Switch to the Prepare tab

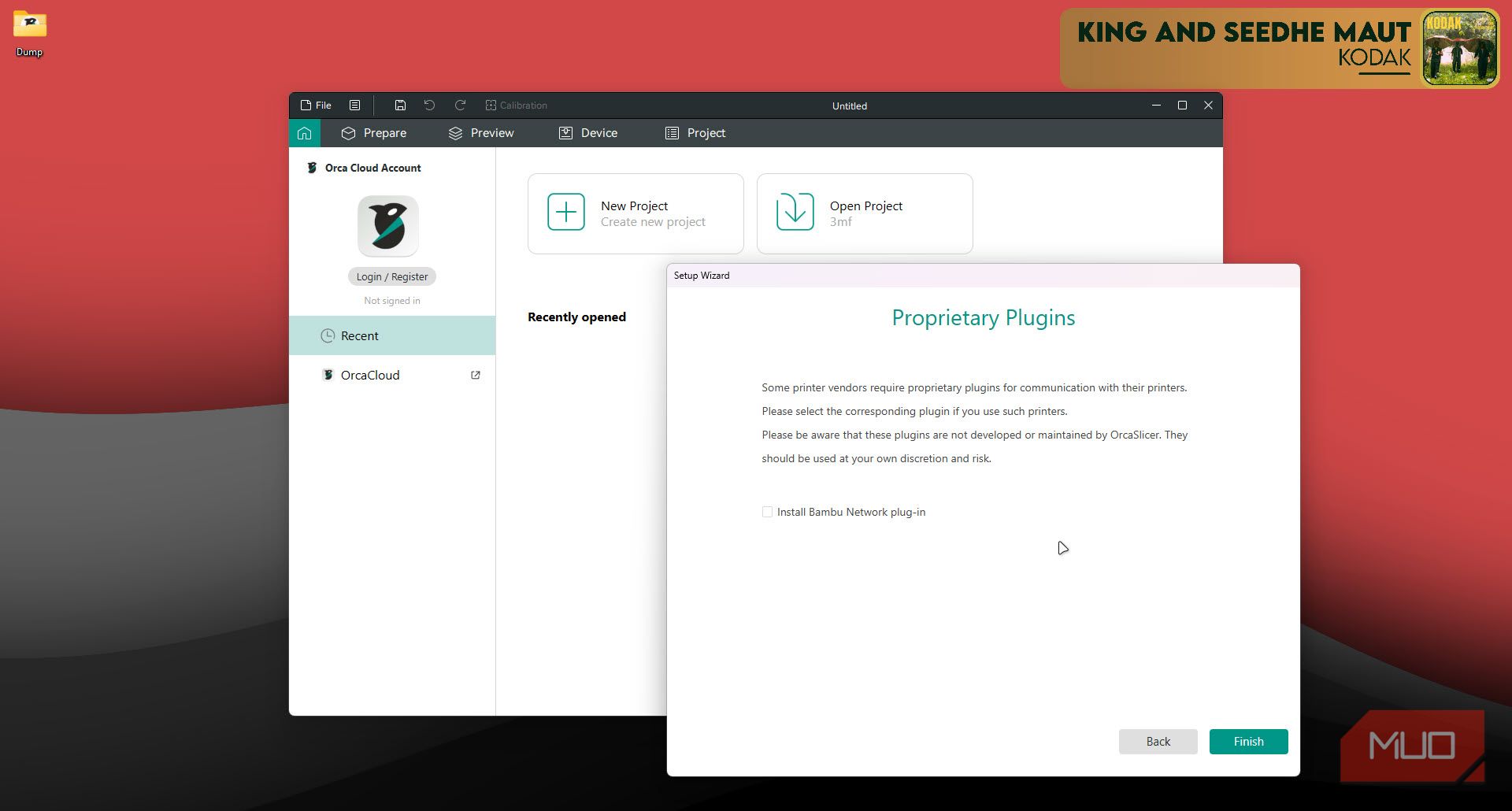pyautogui.click(x=374, y=133)
